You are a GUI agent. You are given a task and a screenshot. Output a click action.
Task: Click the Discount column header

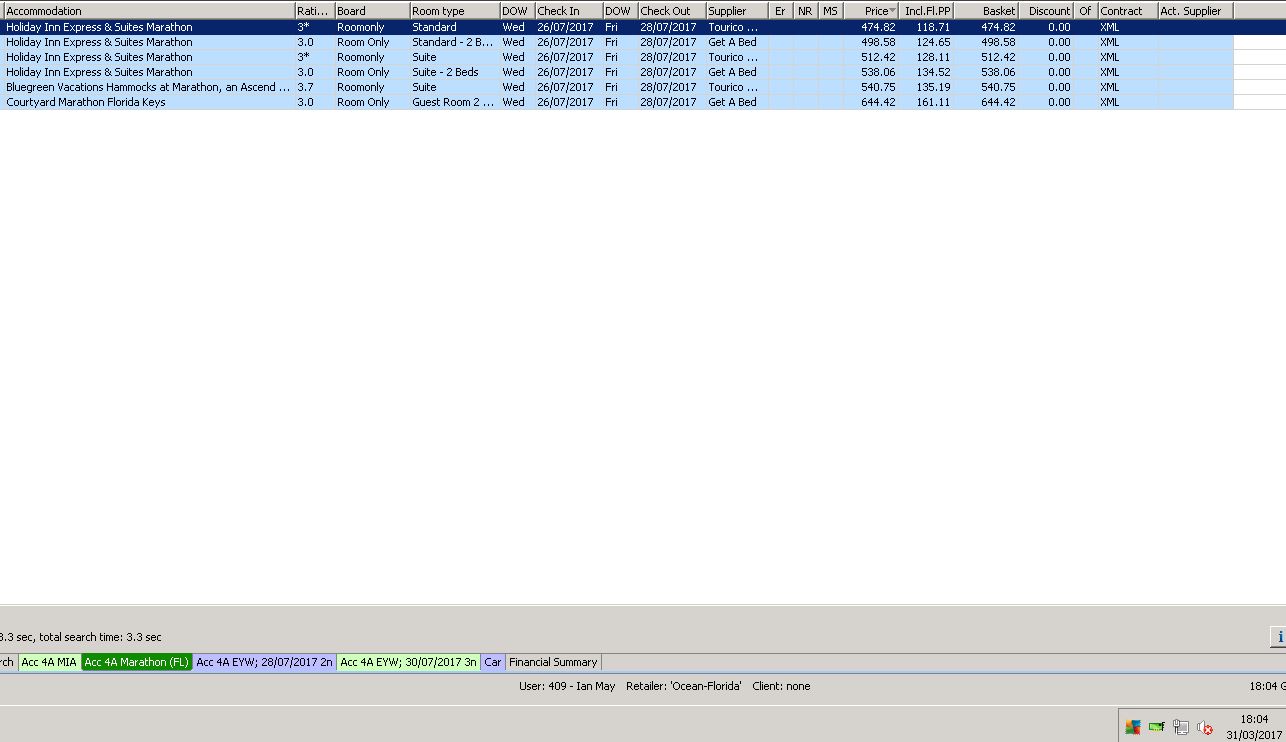(1047, 11)
